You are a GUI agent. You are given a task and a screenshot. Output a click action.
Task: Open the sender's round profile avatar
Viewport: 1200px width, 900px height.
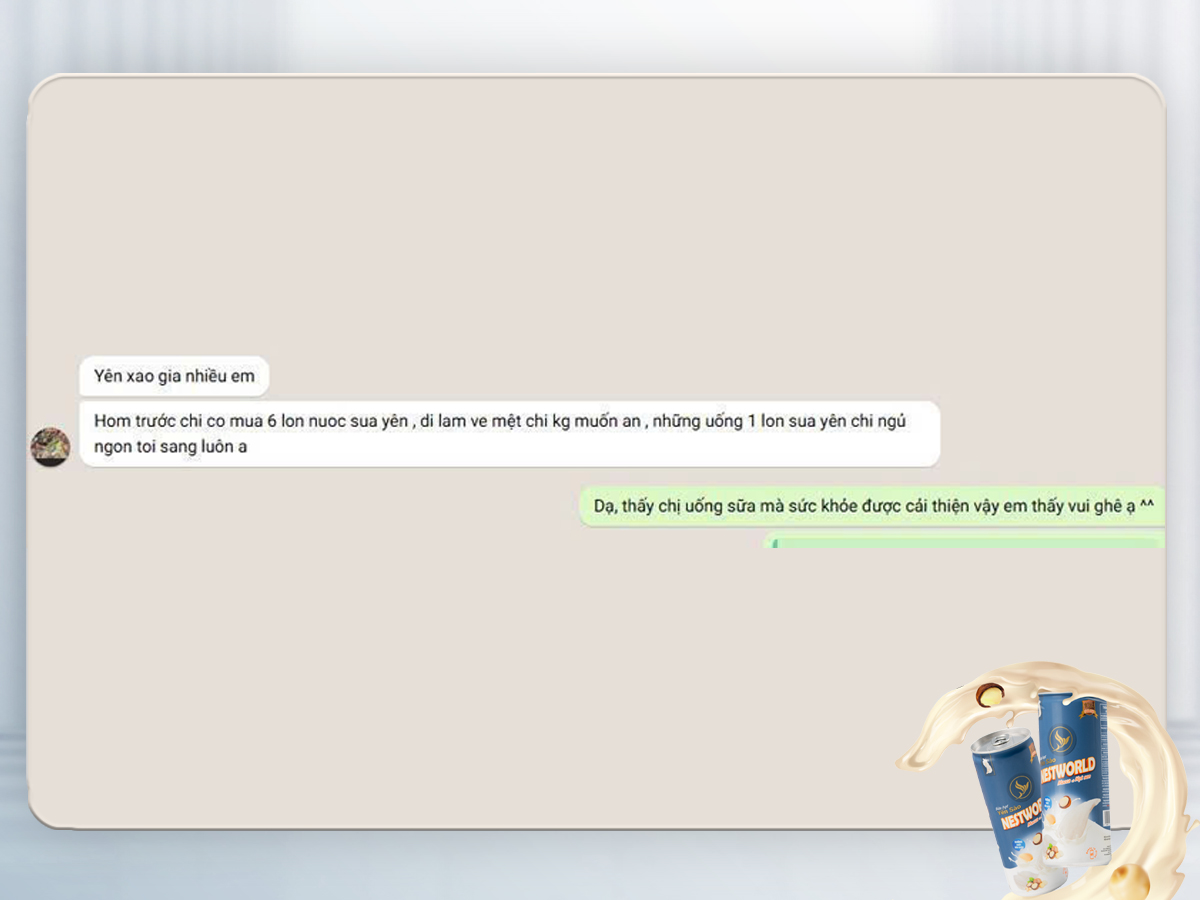[x=50, y=446]
